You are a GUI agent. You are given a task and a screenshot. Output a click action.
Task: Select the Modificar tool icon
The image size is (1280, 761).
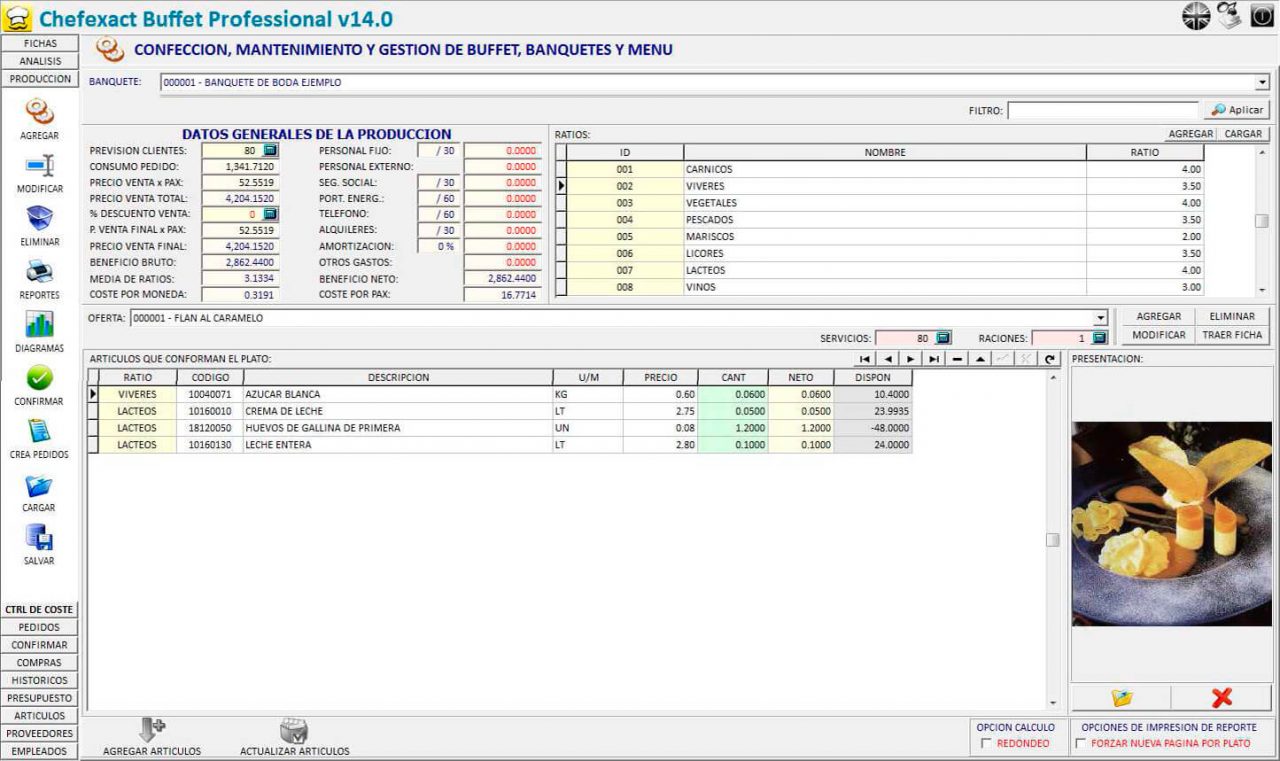pos(39,165)
